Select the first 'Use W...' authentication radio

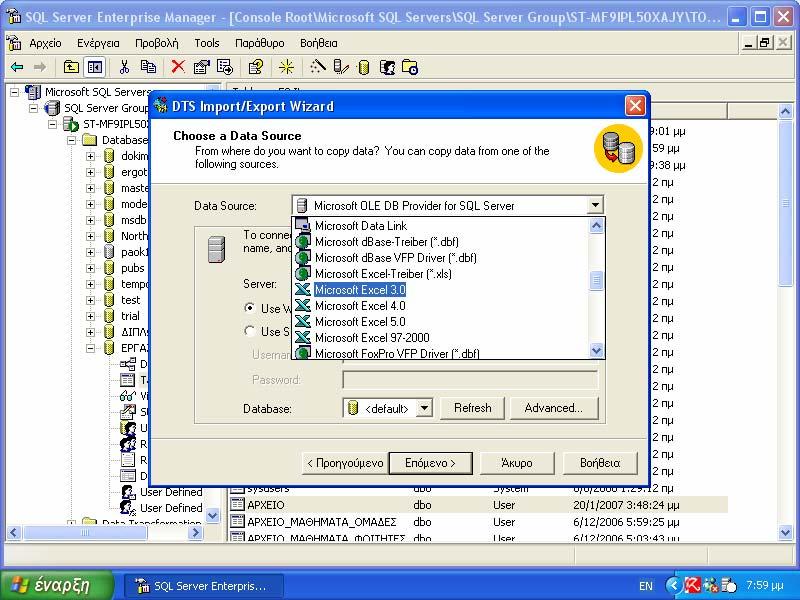click(249, 308)
